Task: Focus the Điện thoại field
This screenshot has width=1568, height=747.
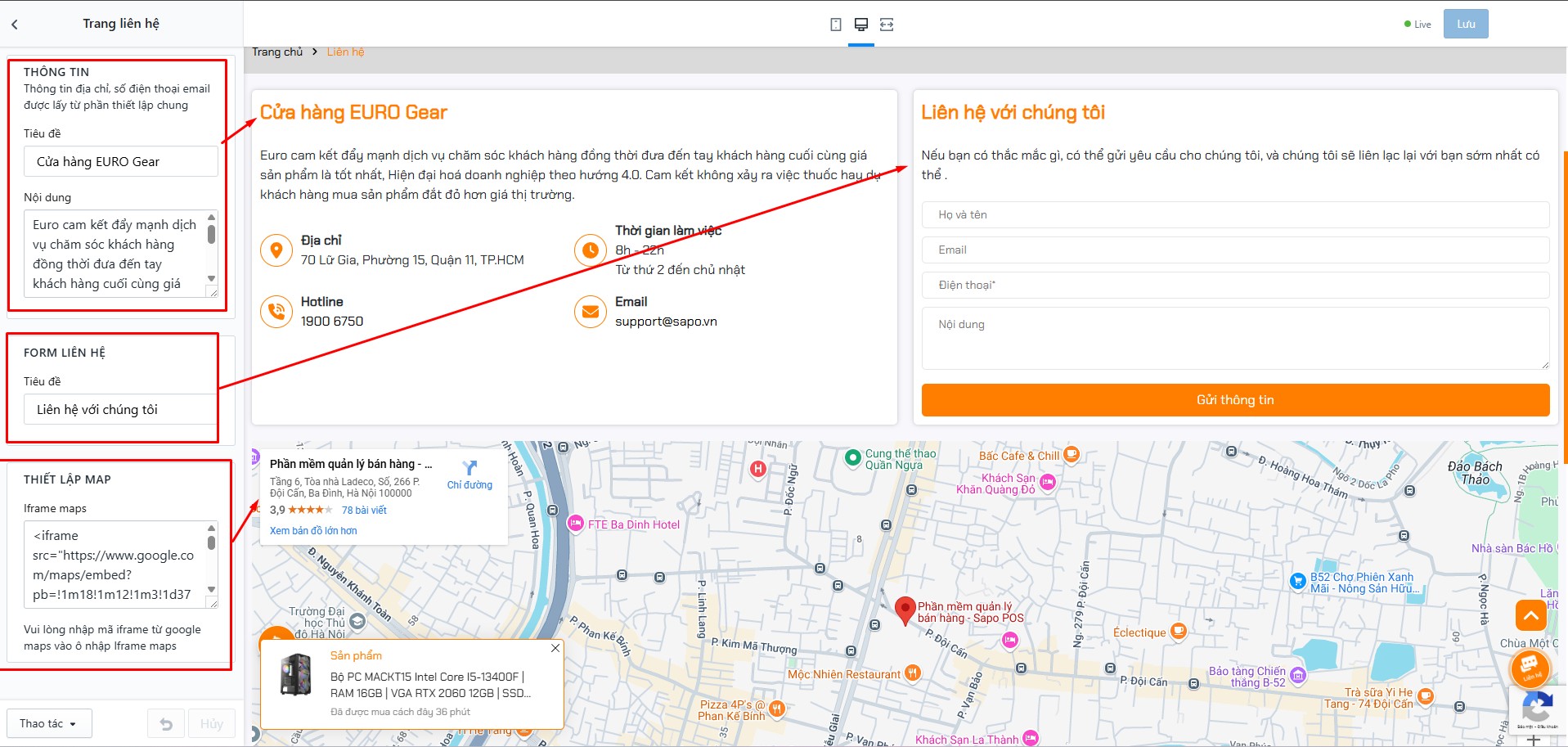Action: pos(1235,285)
